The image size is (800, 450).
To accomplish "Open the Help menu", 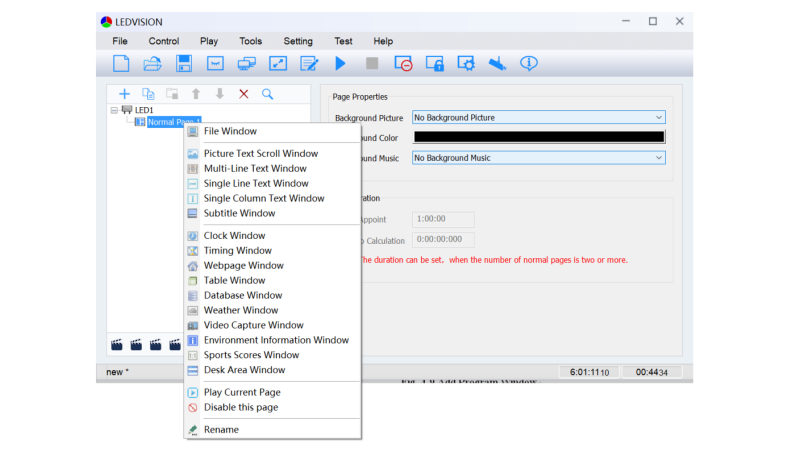I will pos(383,41).
